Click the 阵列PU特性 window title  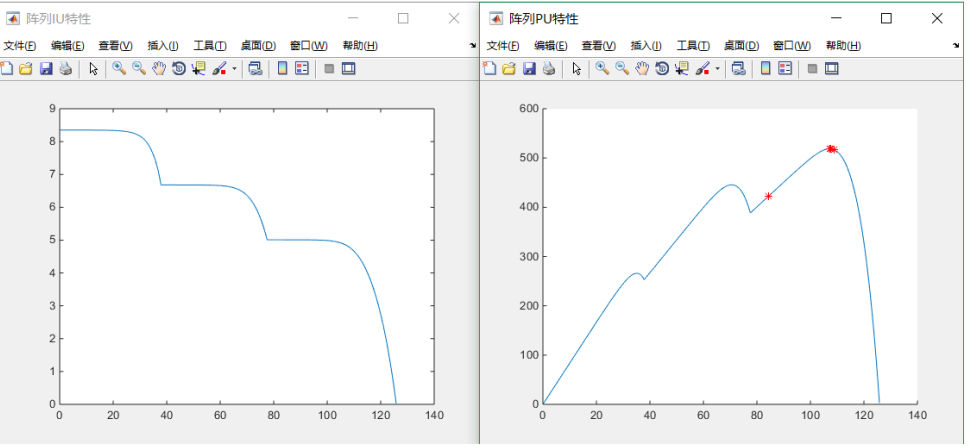tap(543, 19)
